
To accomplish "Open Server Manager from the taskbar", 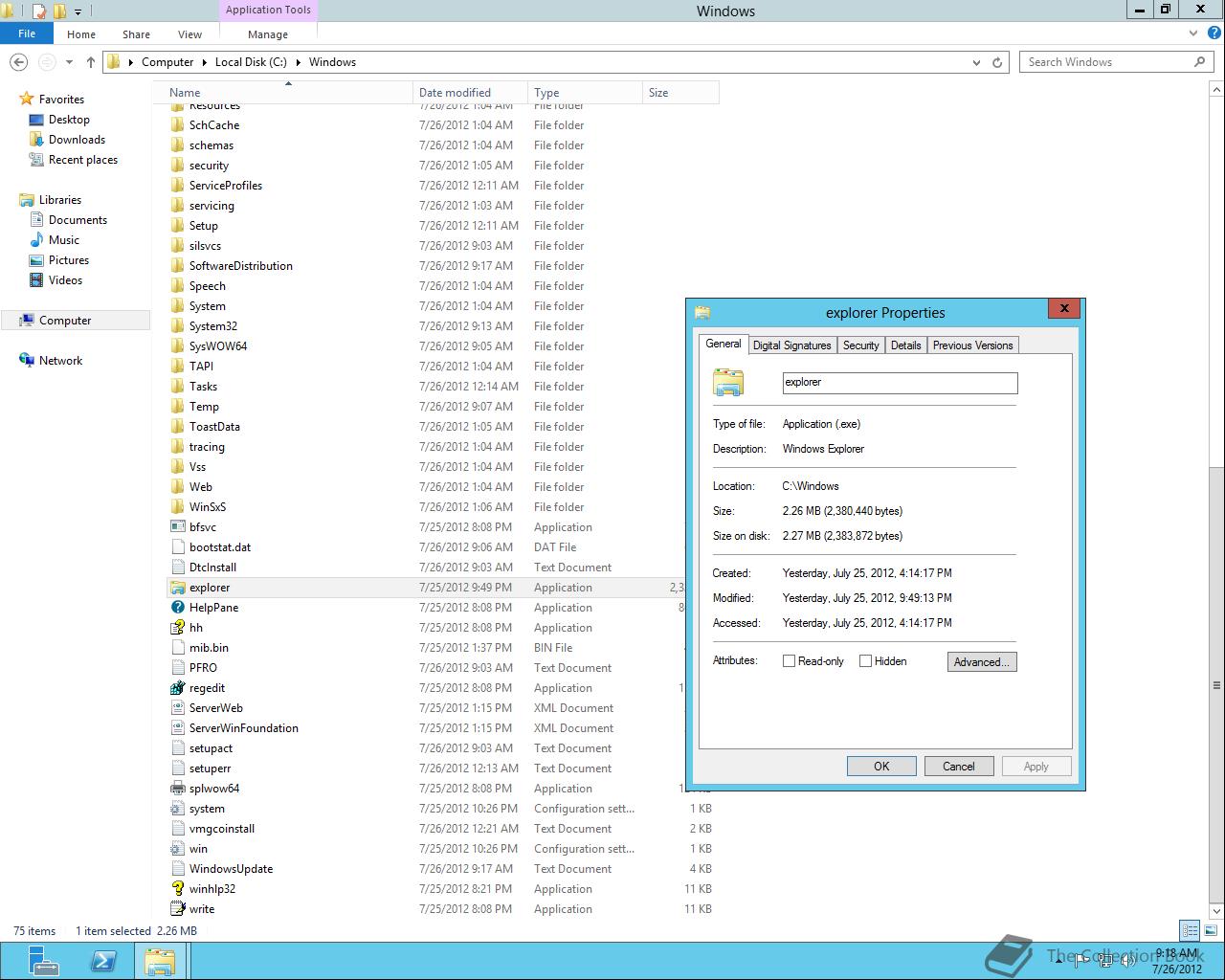I will (x=43, y=961).
